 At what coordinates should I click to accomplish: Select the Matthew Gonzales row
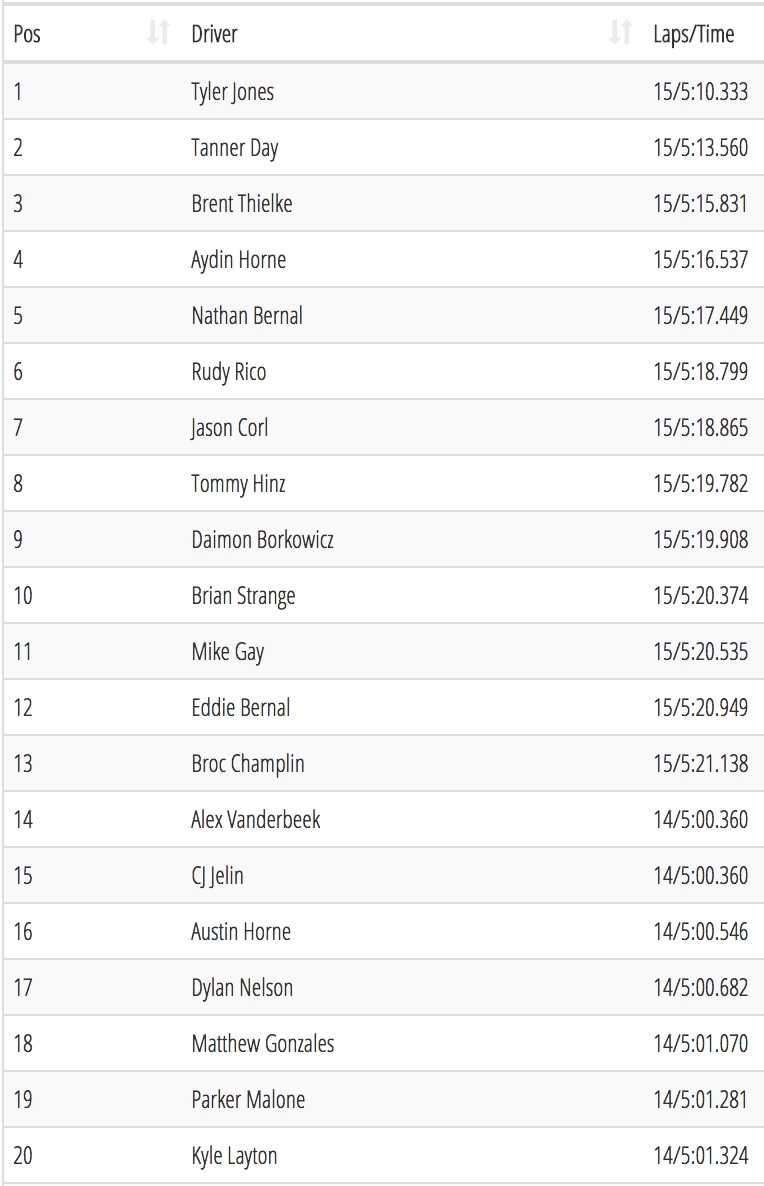pos(384,1043)
